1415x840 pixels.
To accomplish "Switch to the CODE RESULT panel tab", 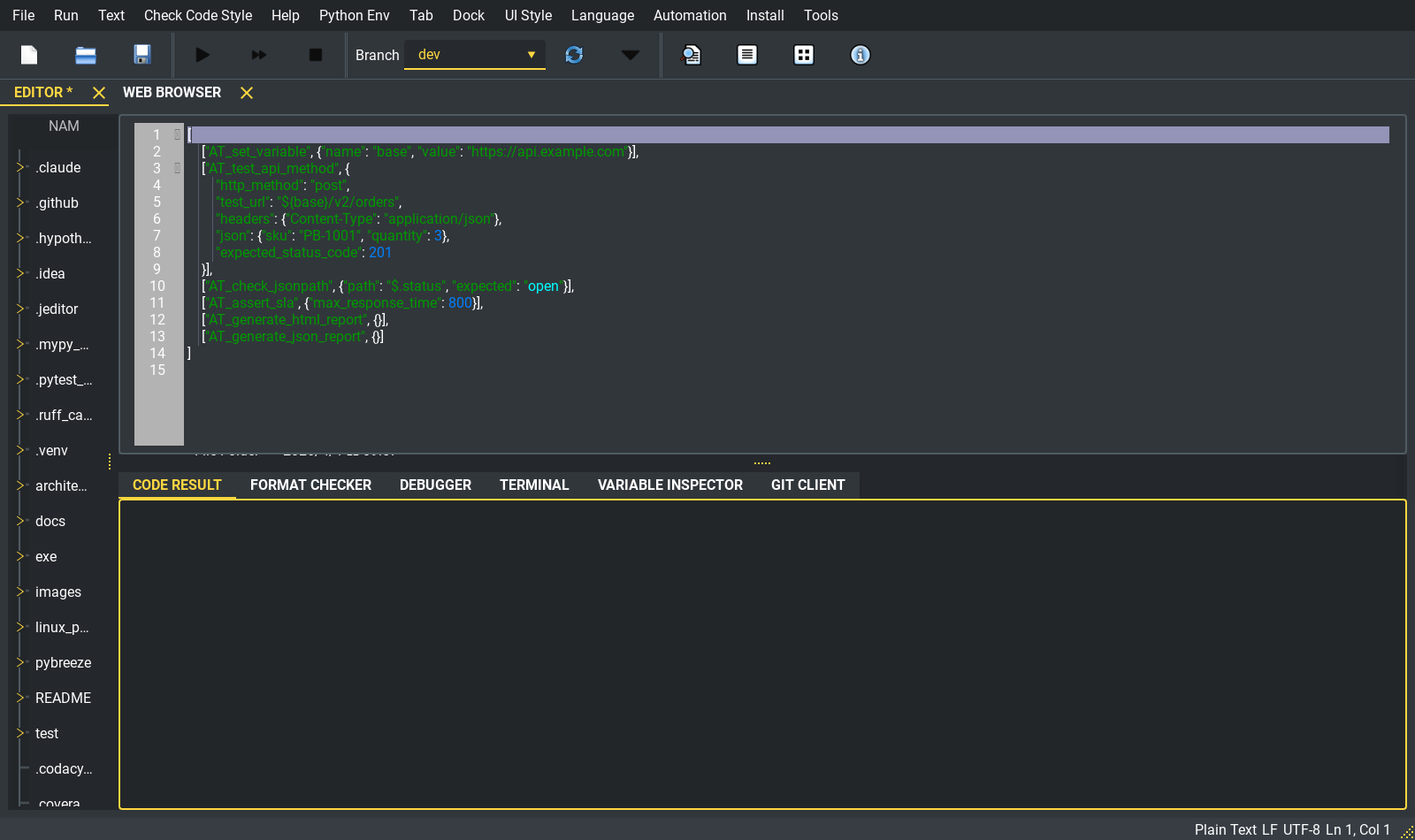I will tap(177, 485).
